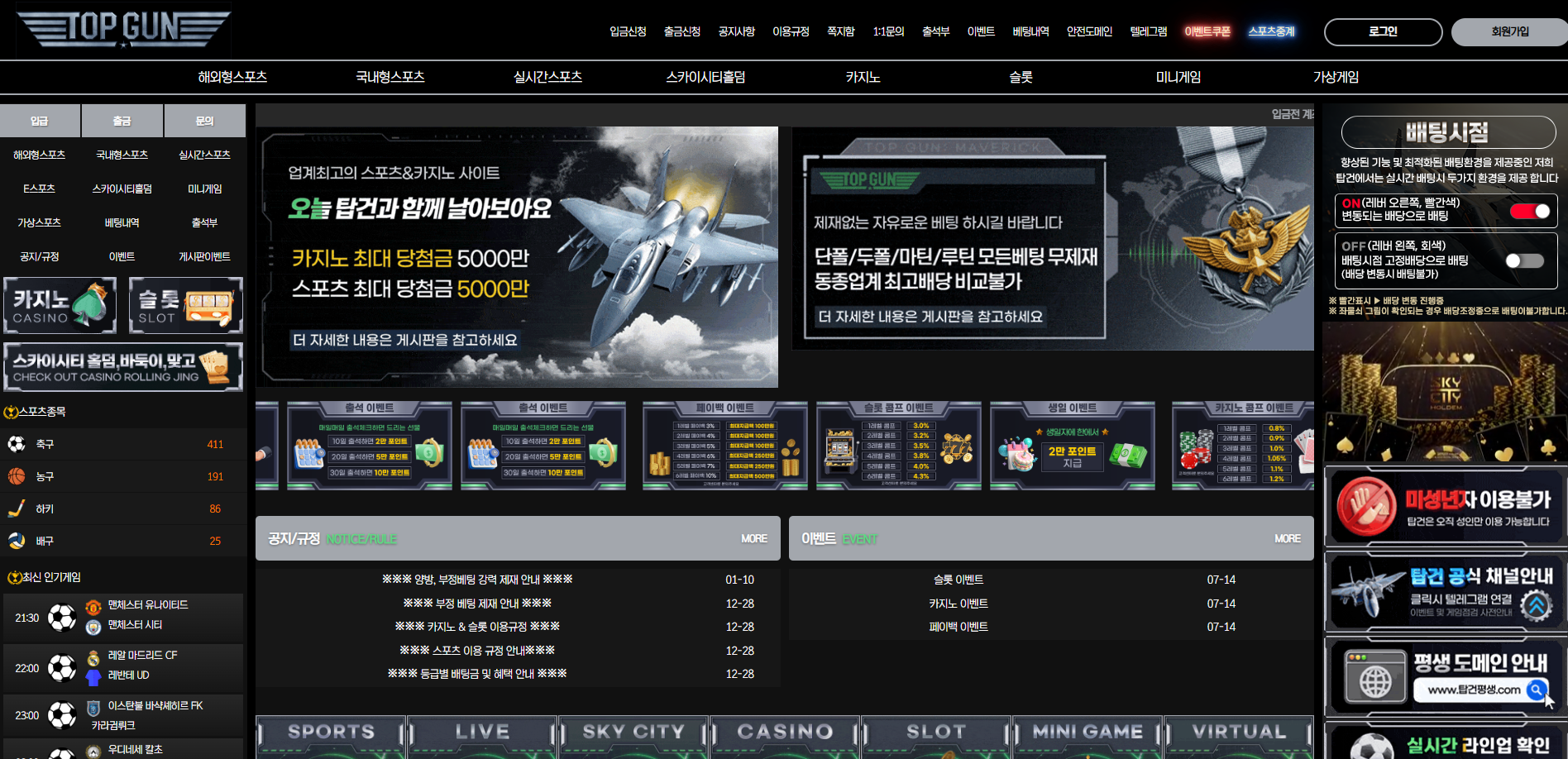Select the 배구 volleyball icon
The height and width of the screenshot is (759, 1568).
(x=17, y=541)
